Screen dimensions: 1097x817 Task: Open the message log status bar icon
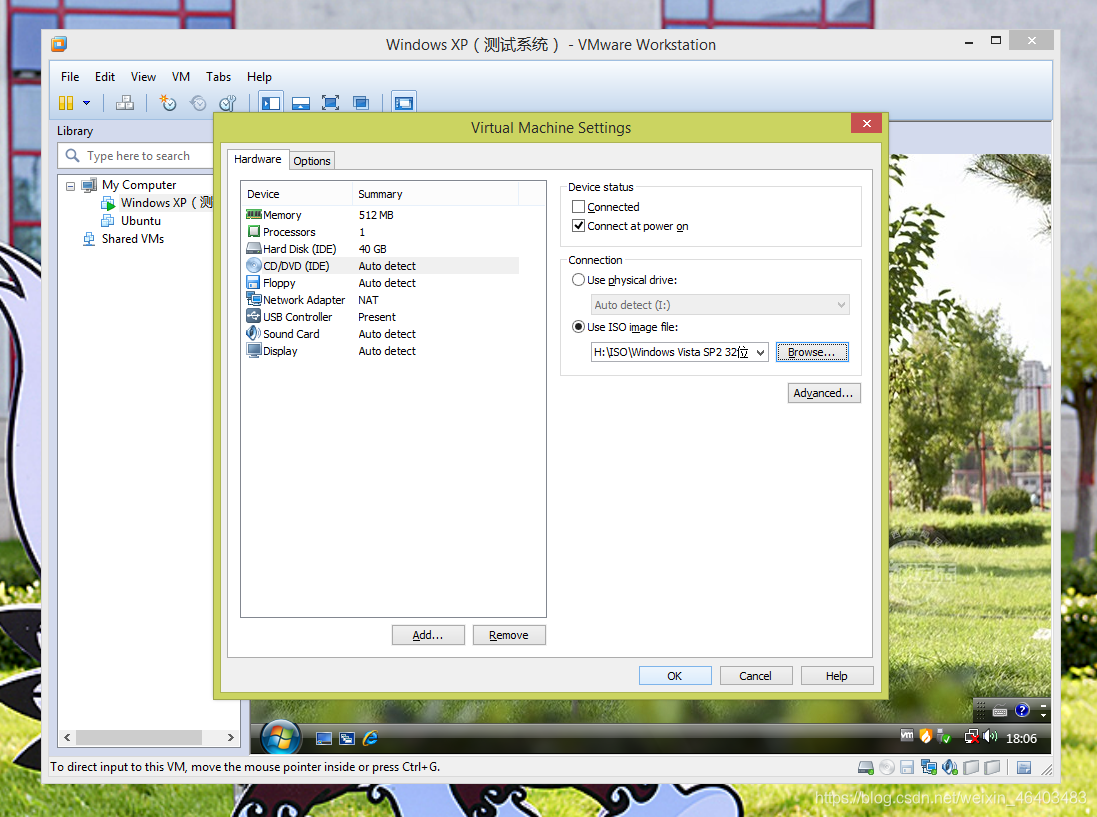coord(1024,767)
